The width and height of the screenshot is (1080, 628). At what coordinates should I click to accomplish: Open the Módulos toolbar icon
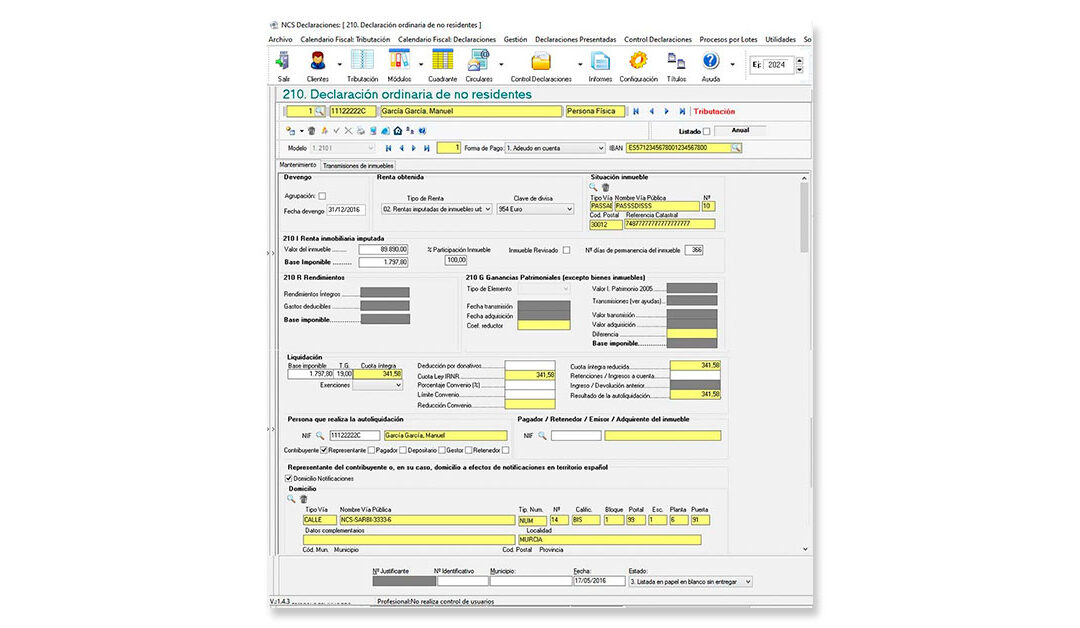click(399, 61)
